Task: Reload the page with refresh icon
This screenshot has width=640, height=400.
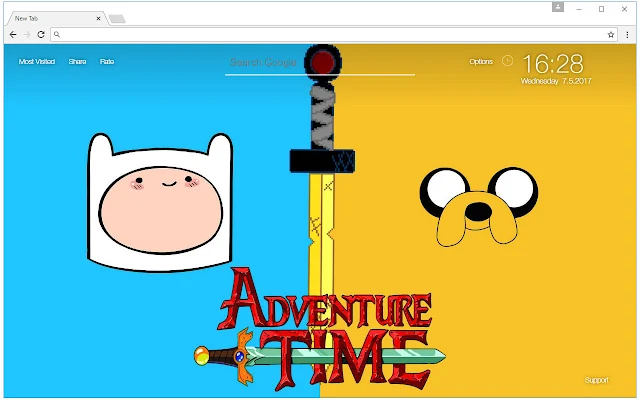Action: [41, 35]
